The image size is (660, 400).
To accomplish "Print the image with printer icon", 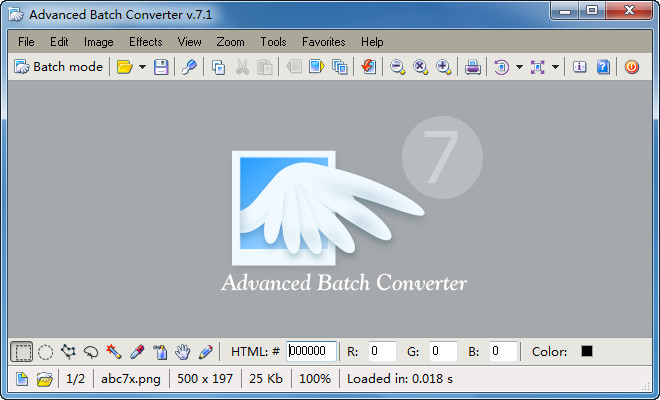I will (x=473, y=67).
